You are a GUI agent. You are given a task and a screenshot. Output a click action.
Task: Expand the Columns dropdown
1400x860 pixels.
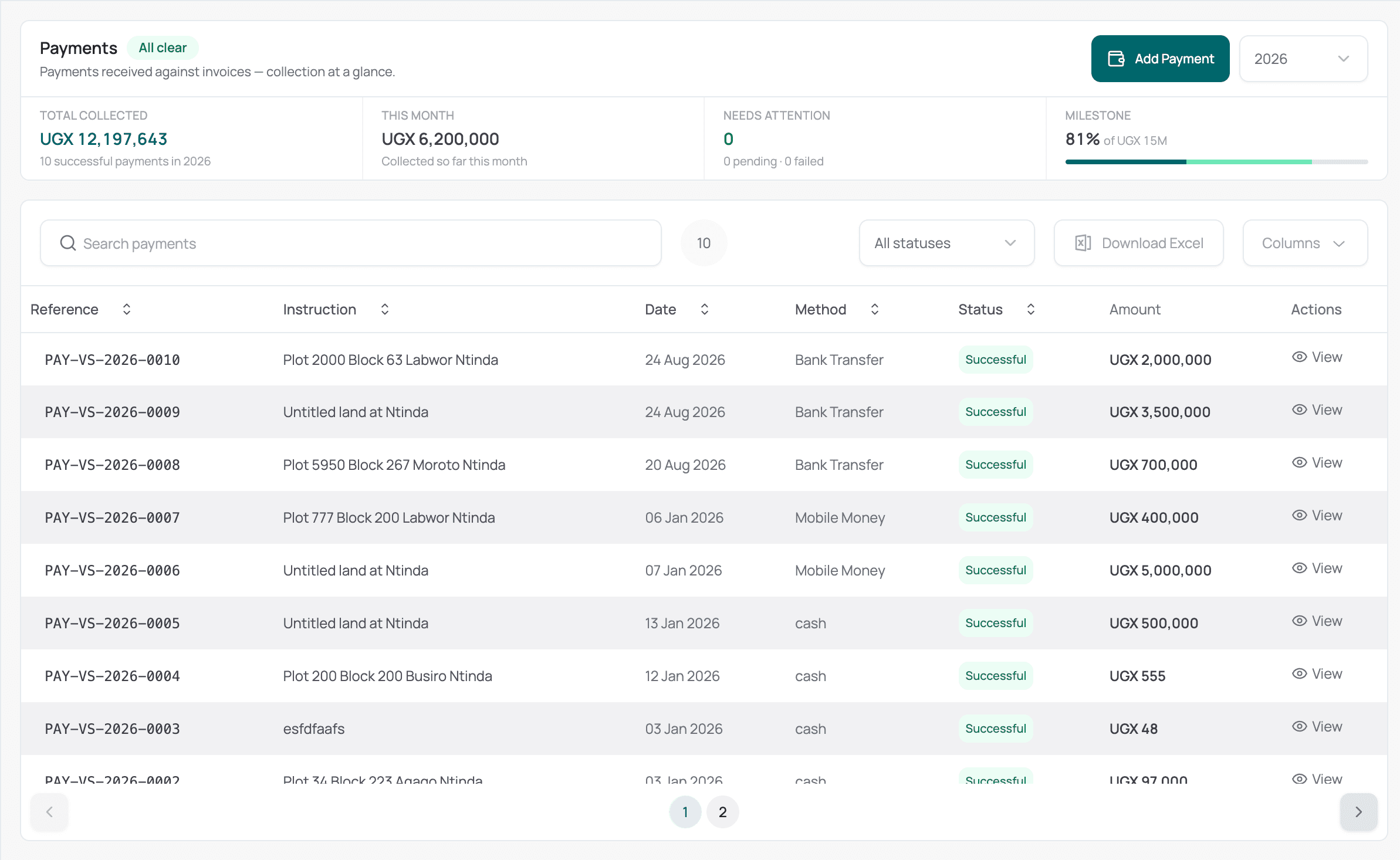(x=1305, y=243)
